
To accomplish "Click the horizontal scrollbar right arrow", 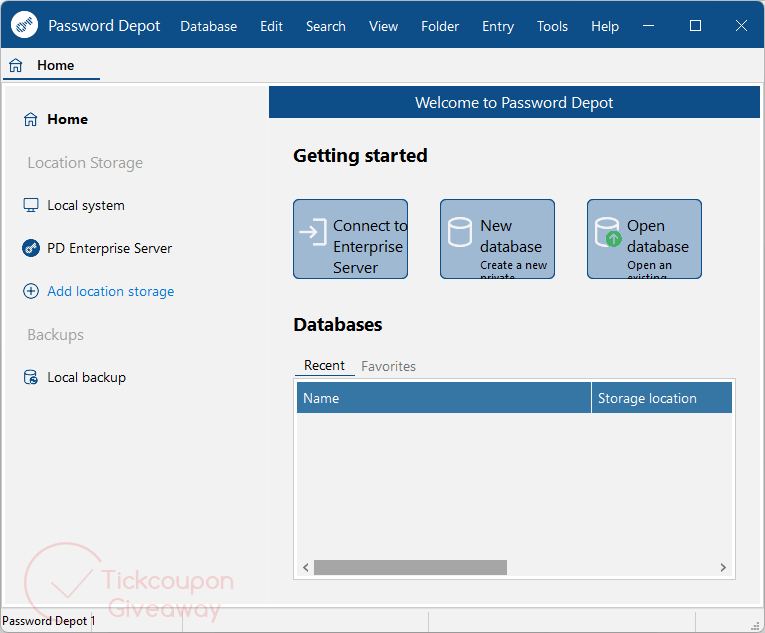I will pos(724,568).
